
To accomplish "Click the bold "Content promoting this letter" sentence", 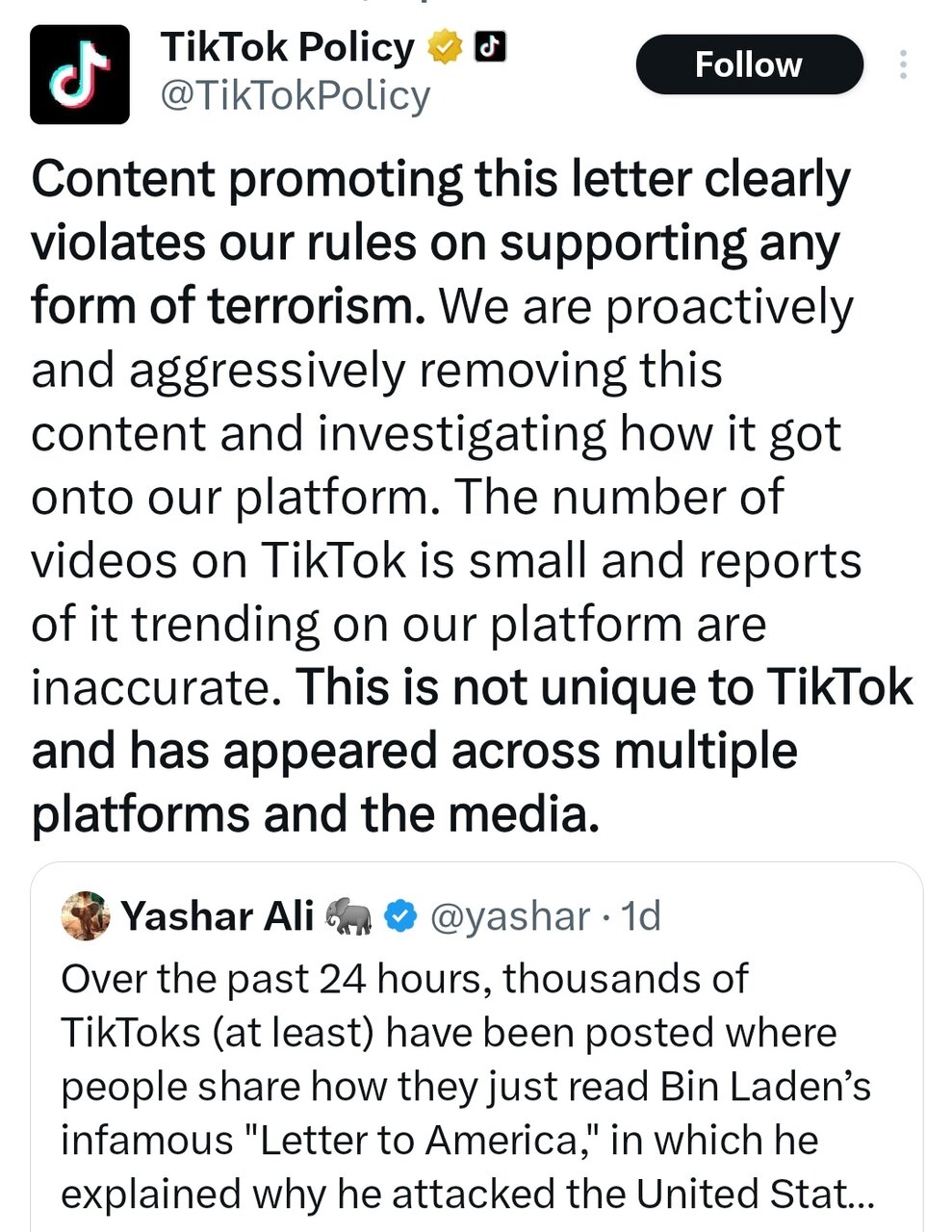I will click(441, 180).
